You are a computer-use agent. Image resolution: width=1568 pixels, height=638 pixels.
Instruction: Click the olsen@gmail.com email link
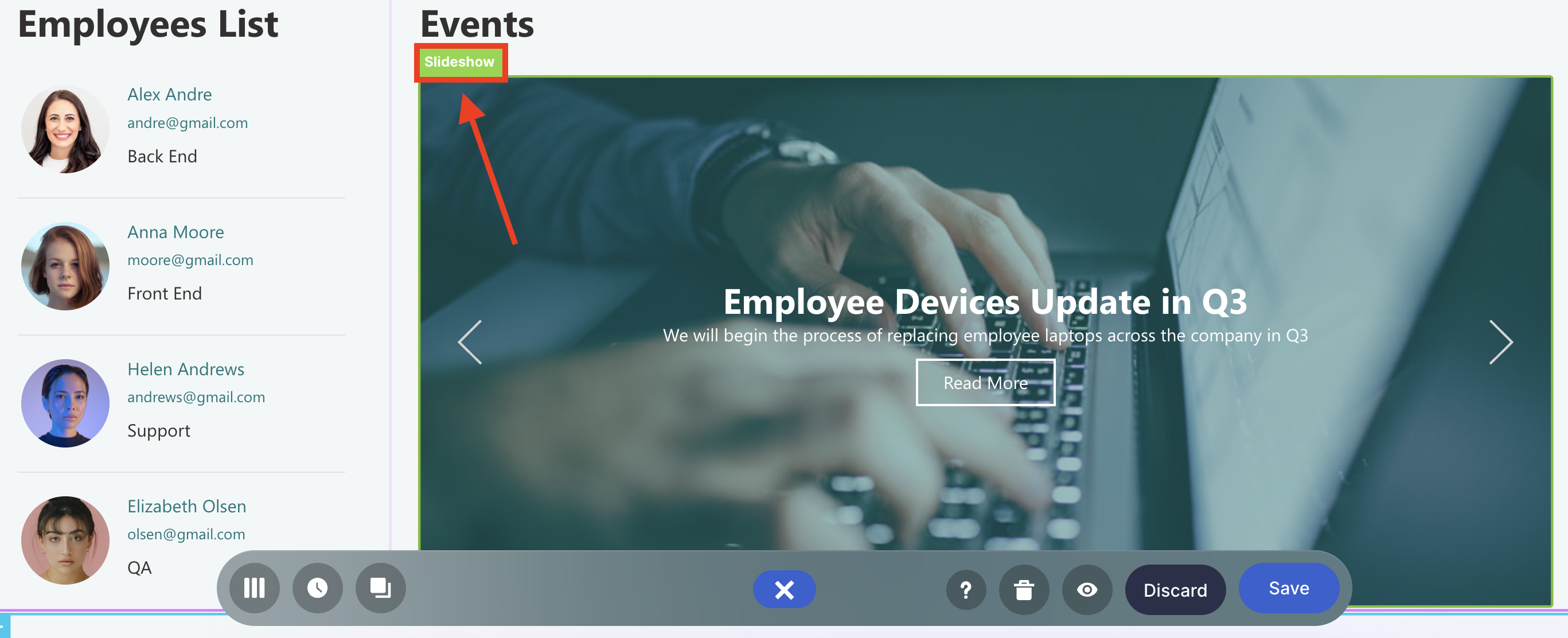[x=186, y=534]
